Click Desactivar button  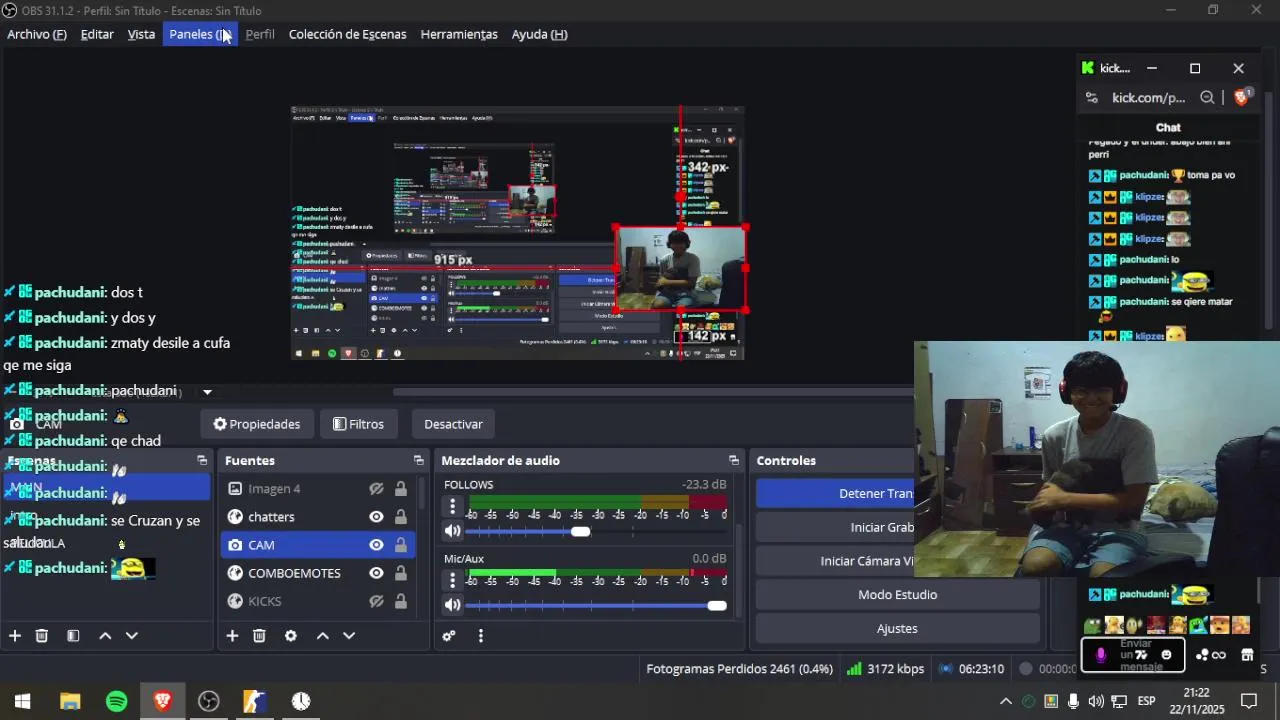click(x=453, y=424)
